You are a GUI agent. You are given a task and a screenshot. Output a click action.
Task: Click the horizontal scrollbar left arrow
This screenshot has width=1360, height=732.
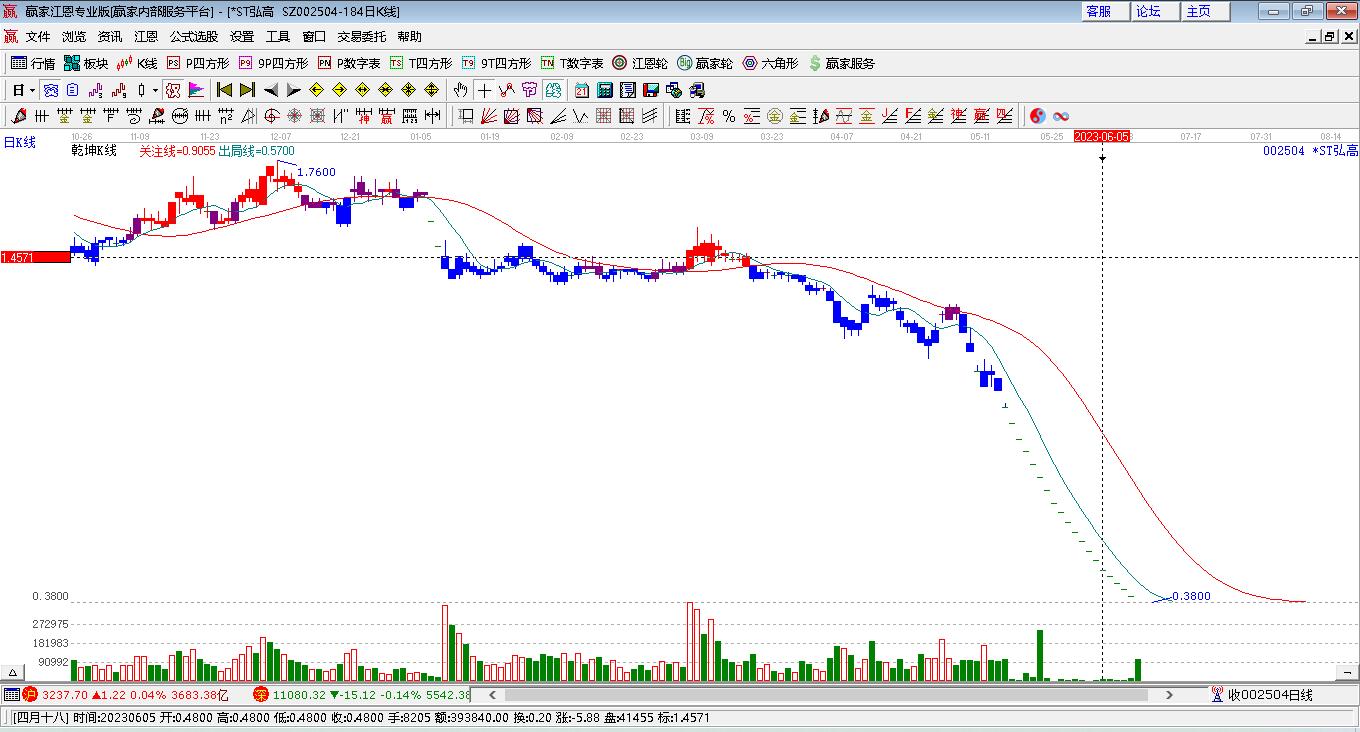[x=492, y=694]
